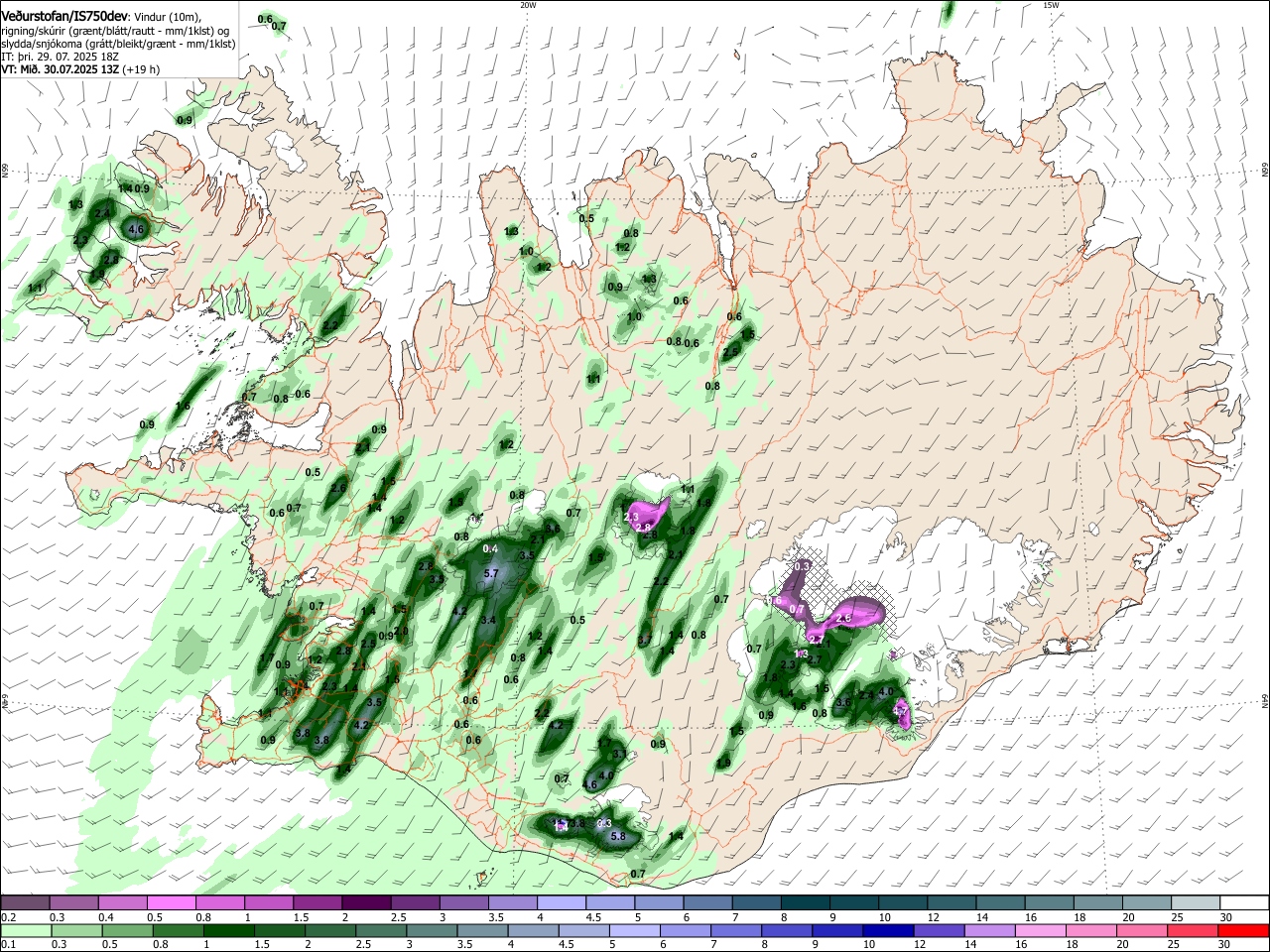Select the bright red 30 rain legend swatch

(x=1244, y=930)
